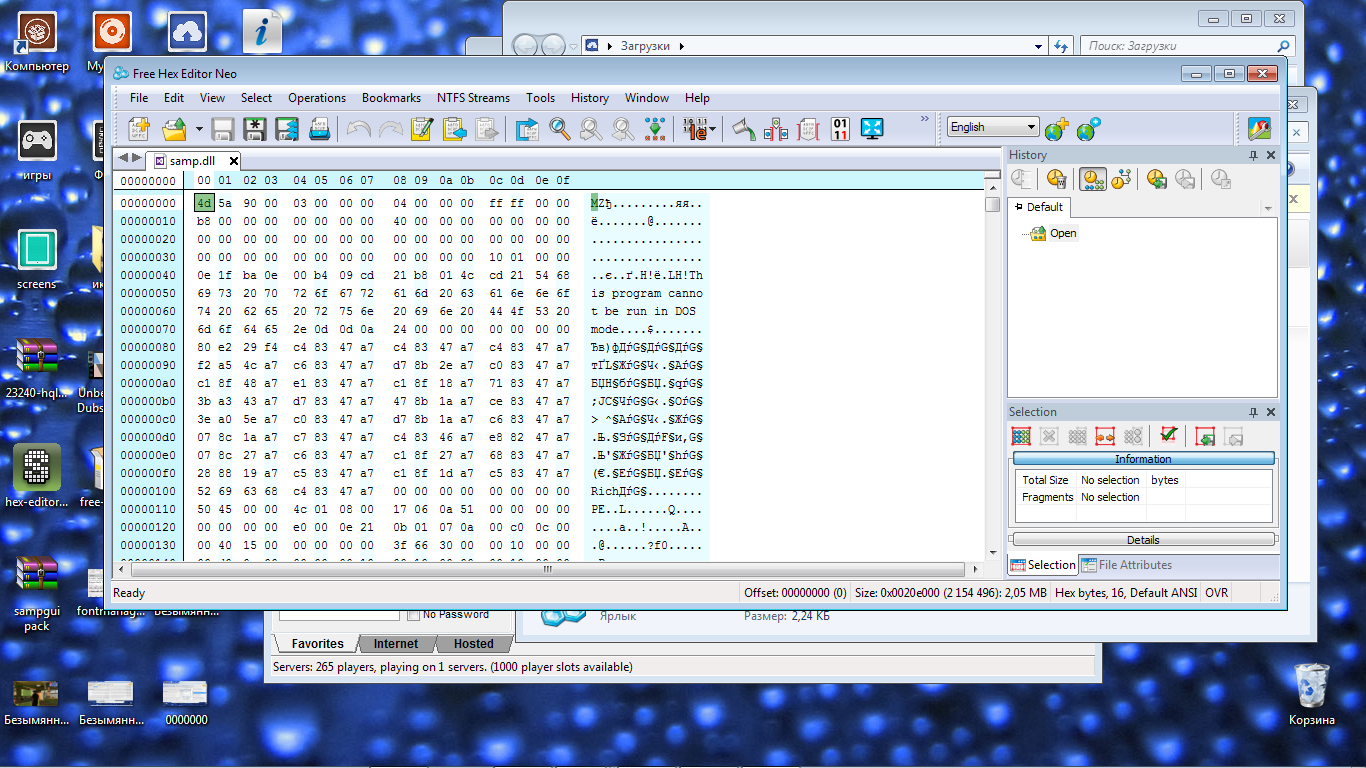This screenshot has width=1366, height=768.
Task: Toggle the highlighted history view mode button
Action: (x=1092, y=179)
